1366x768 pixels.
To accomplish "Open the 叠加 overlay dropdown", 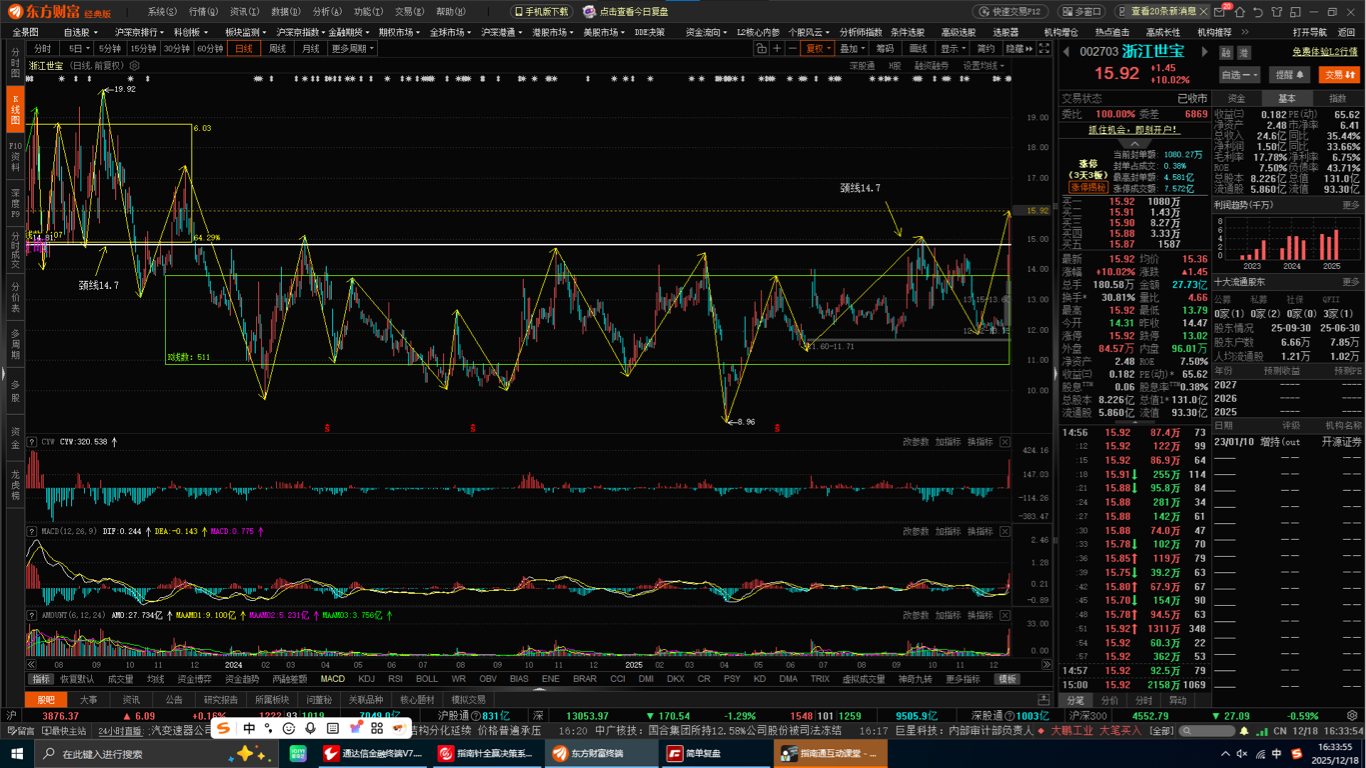I will [851, 48].
